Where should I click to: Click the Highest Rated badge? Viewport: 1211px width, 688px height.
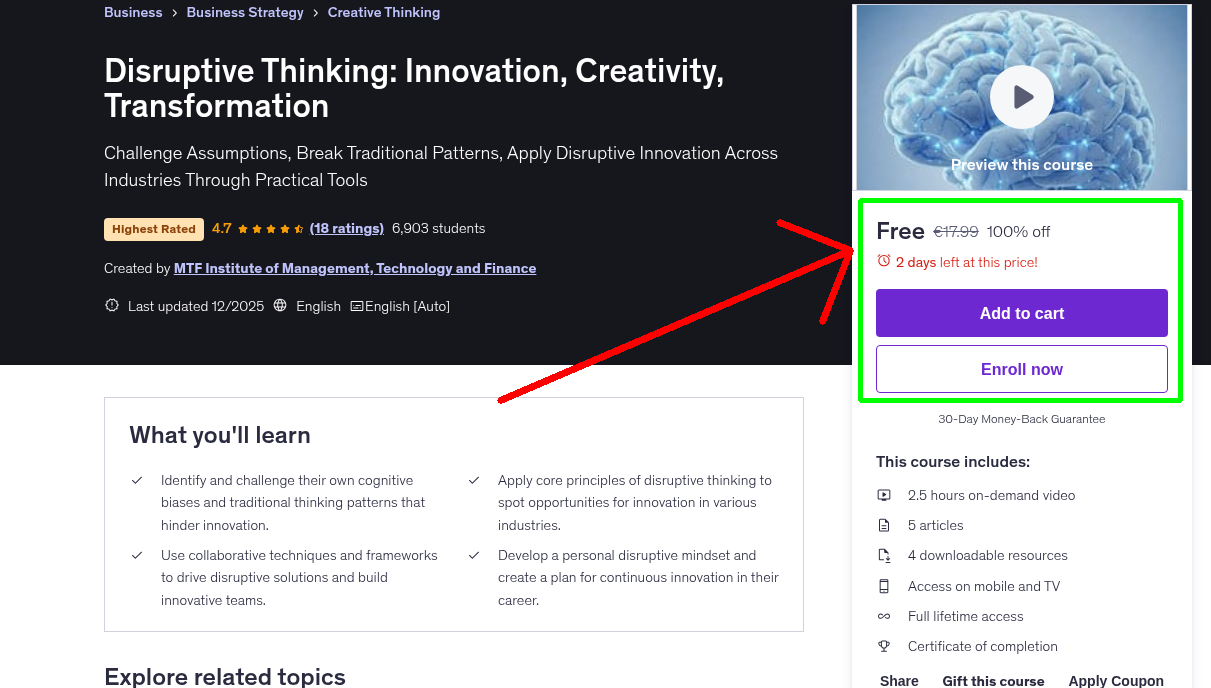(x=153, y=229)
